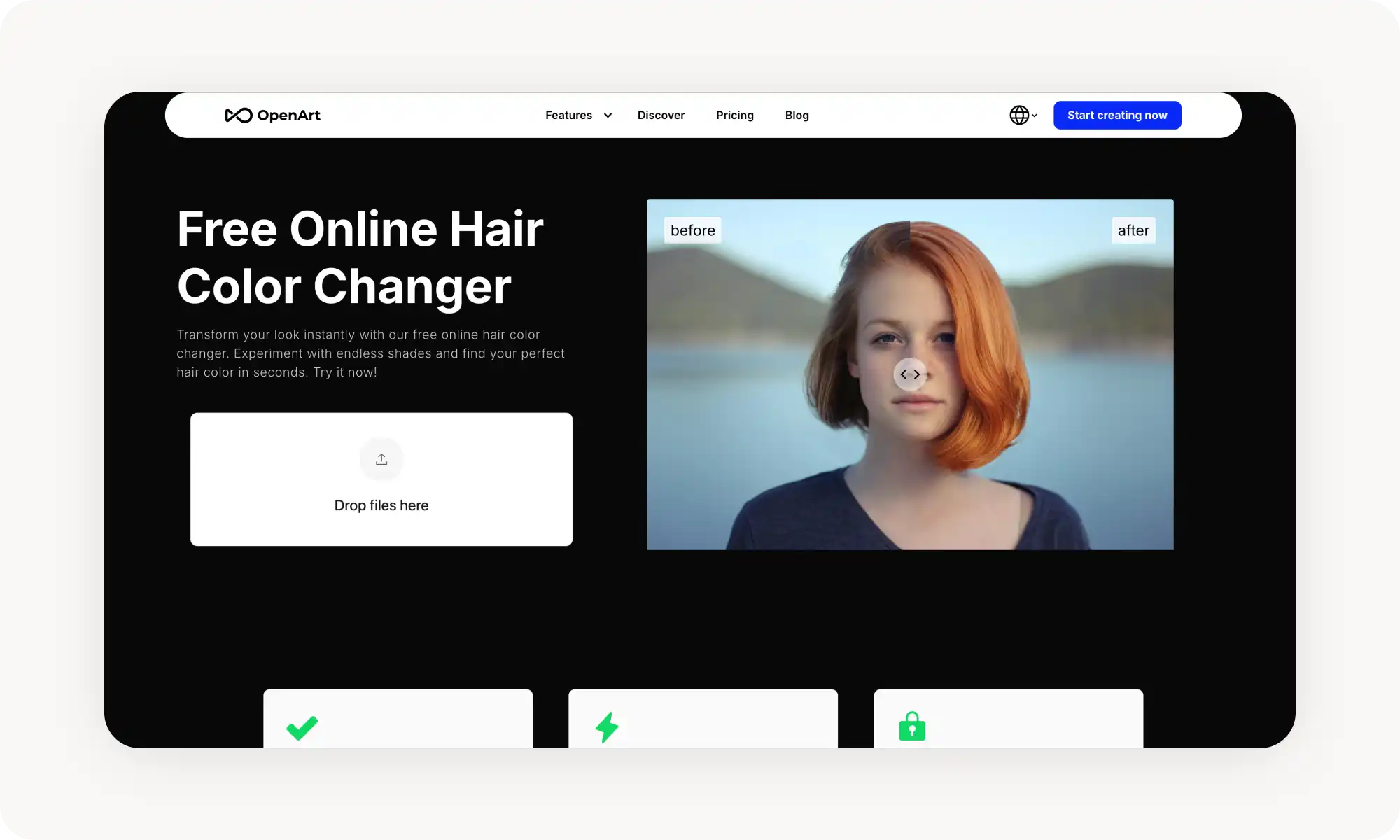This screenshot has height=840, width=1400.
Task: Click the OpenArt infinity logo icon
Action: click(x=238, y=115)
